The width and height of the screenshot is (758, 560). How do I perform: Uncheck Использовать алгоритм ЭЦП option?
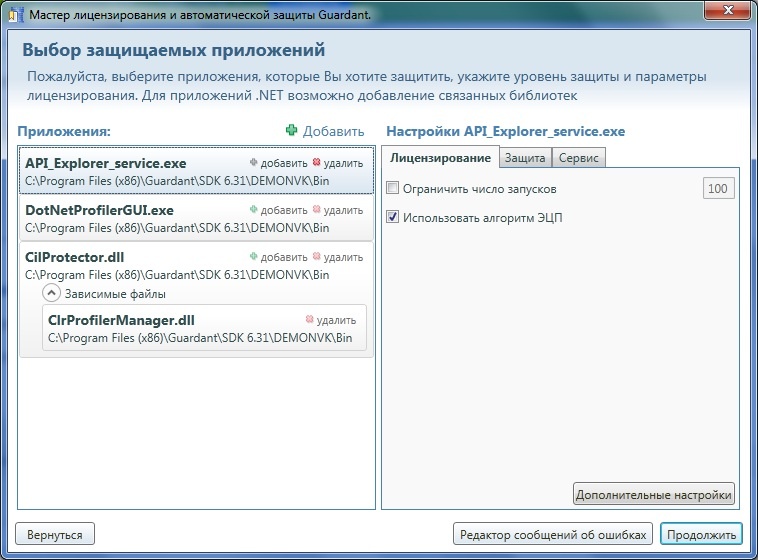(x=393, y=217)
